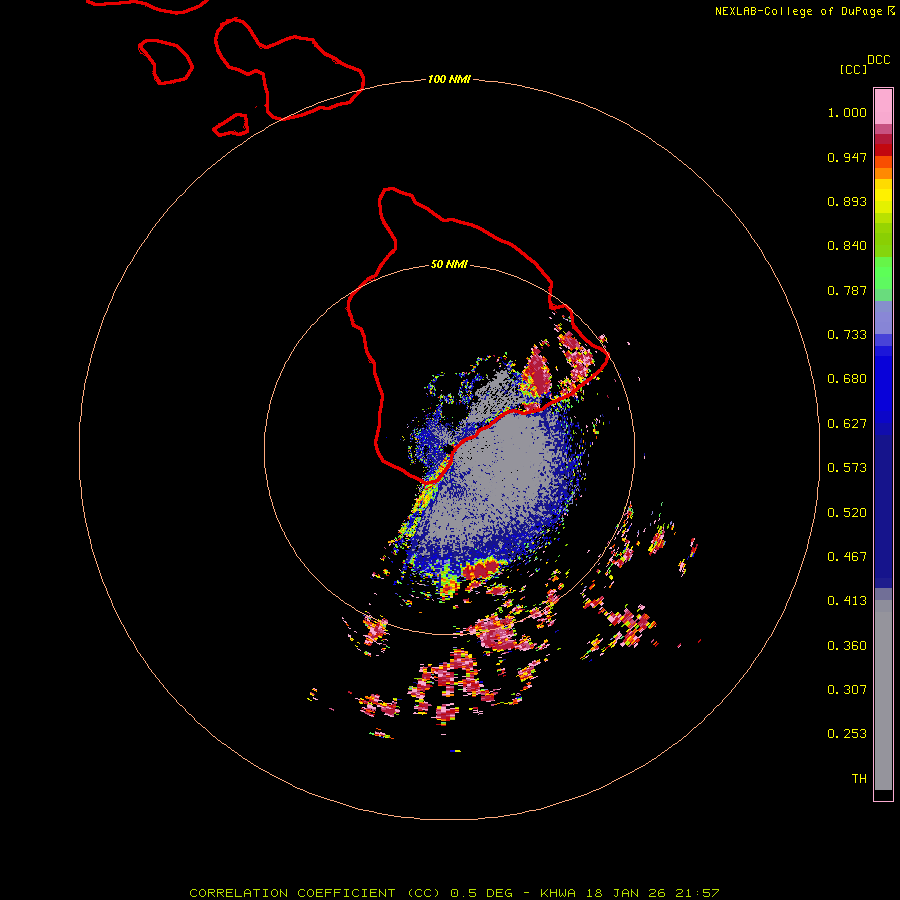The height and width of the screenshot is (900, 900).
Task: Click the 0.253 legend value
Action: (x=847, y=734)
